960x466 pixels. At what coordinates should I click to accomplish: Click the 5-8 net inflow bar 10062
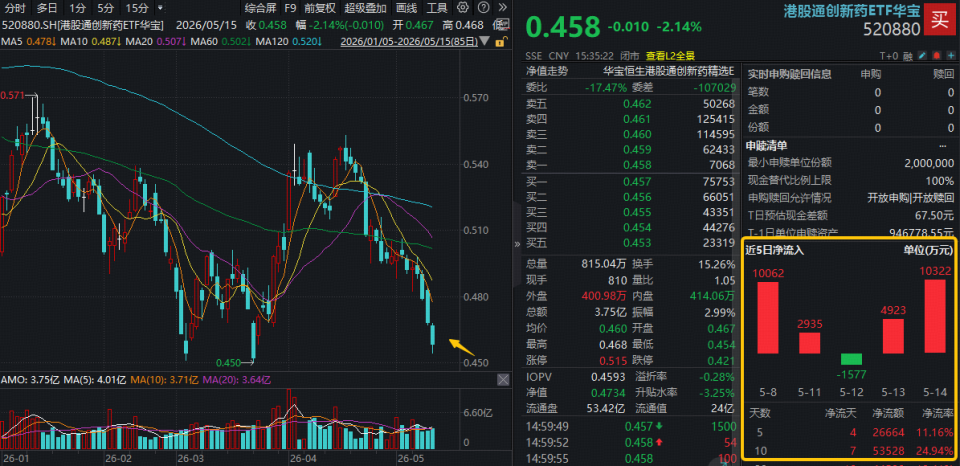pyautogui.click(x=767, y=317)
